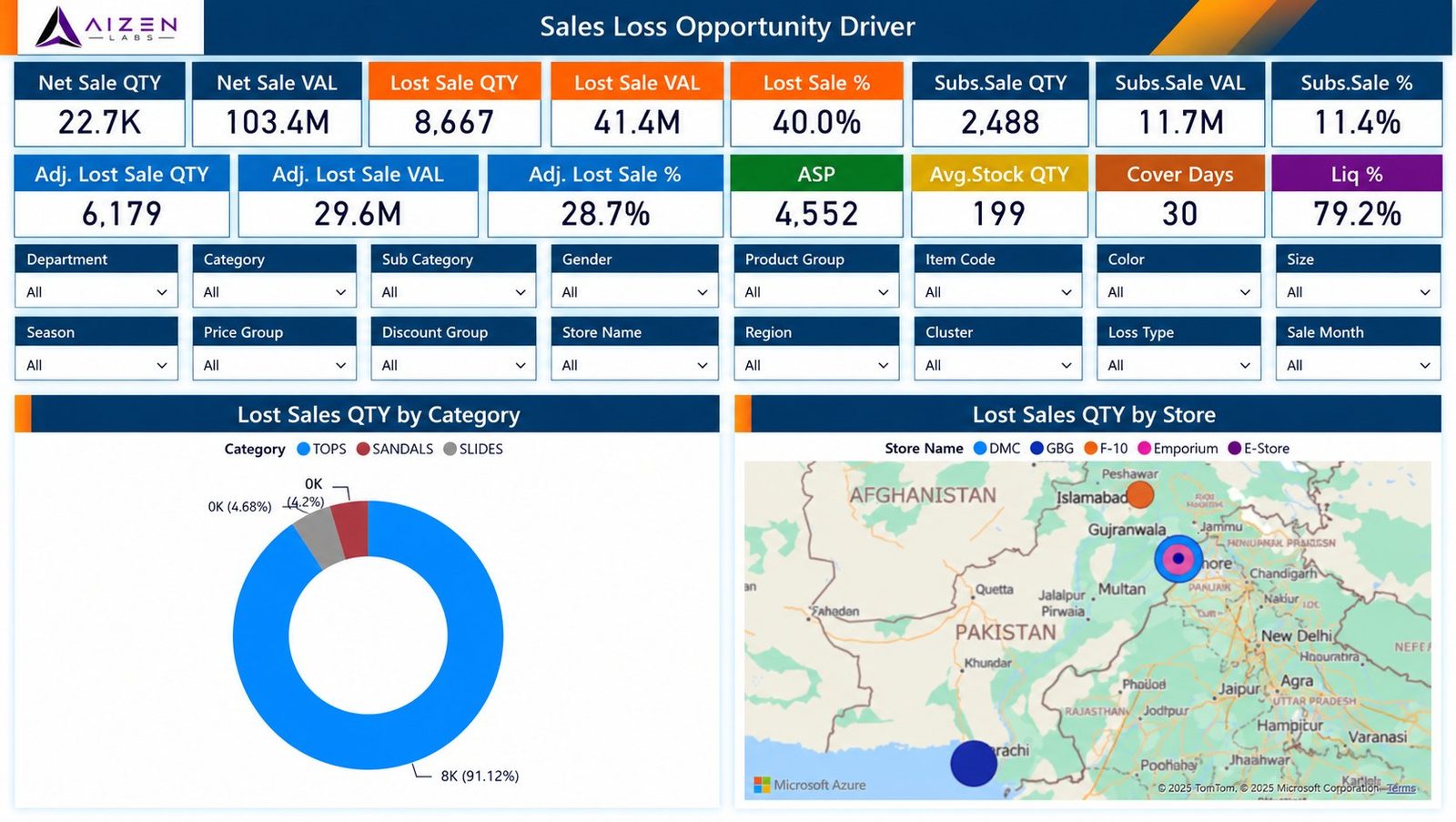
Task: Open the Store Name dropdown
Action: [x=634, y=365]
